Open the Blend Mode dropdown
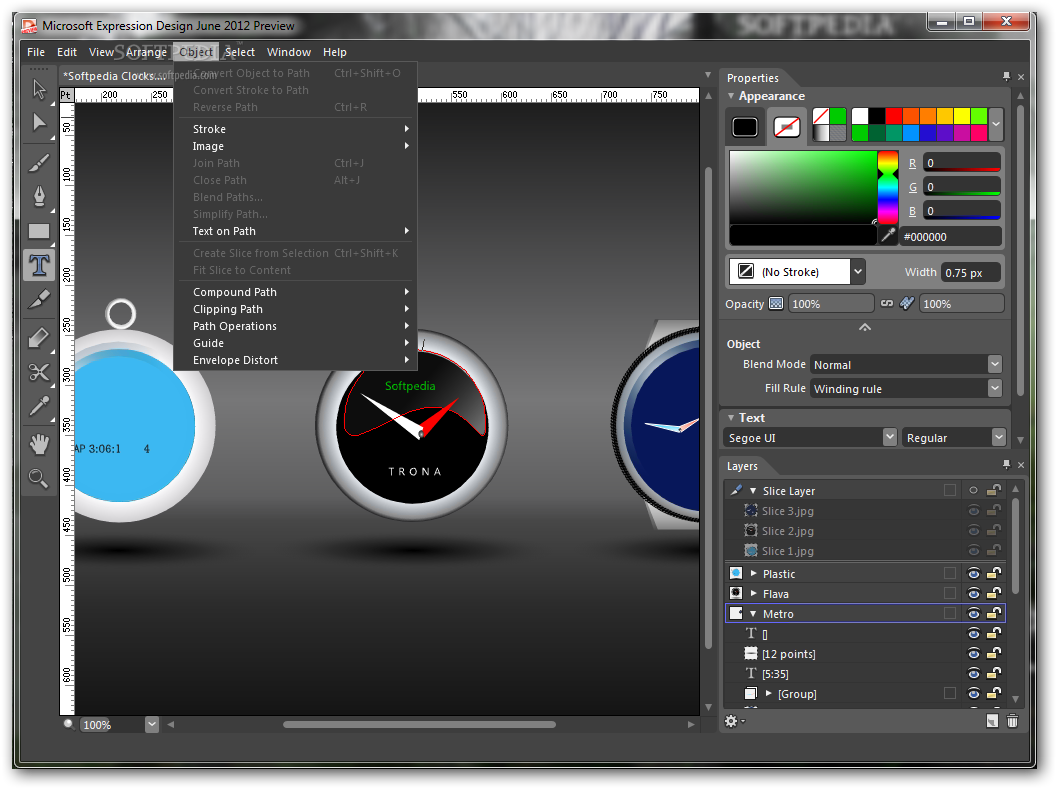The width and height of the screenshot is (1057, 789). pos(995,364)
